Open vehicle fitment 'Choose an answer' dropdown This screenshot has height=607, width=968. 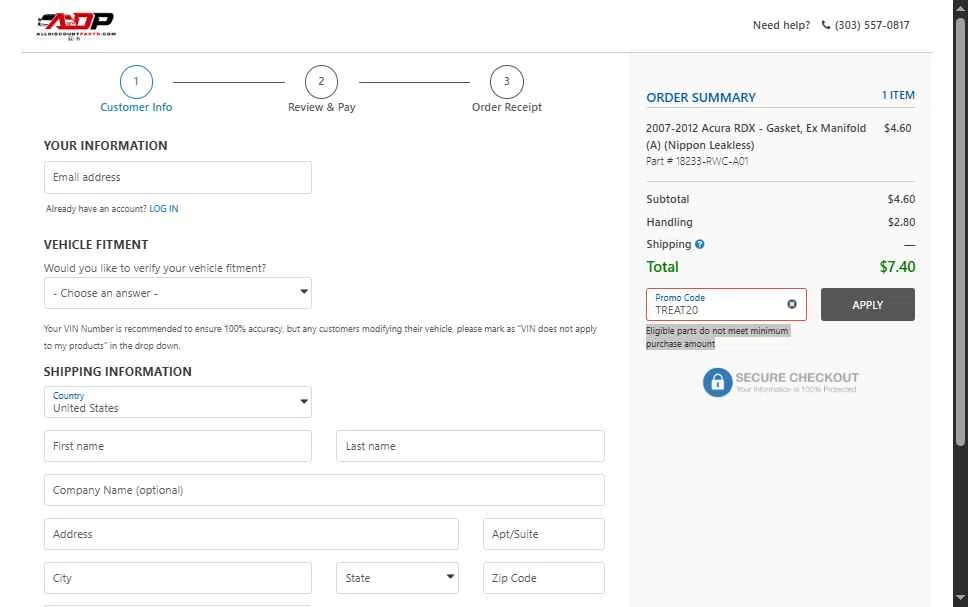(178, 293)
